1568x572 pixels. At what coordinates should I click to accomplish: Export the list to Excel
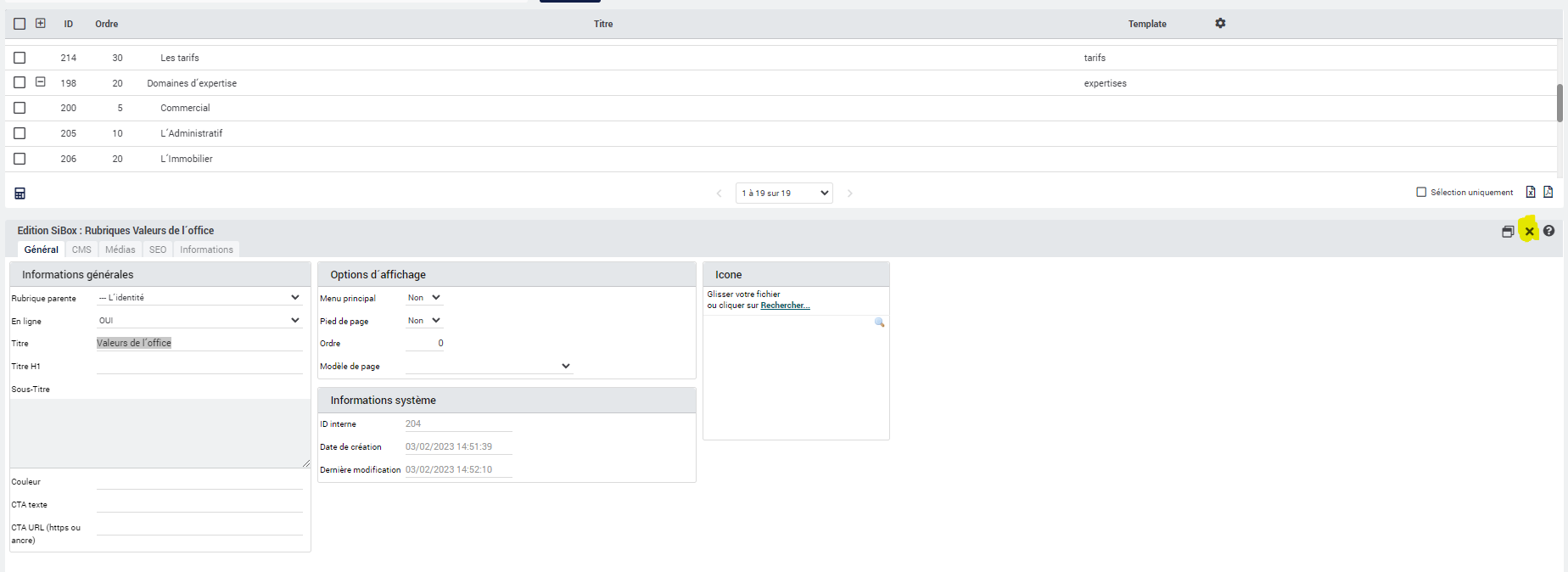(x=1531, y=192)
